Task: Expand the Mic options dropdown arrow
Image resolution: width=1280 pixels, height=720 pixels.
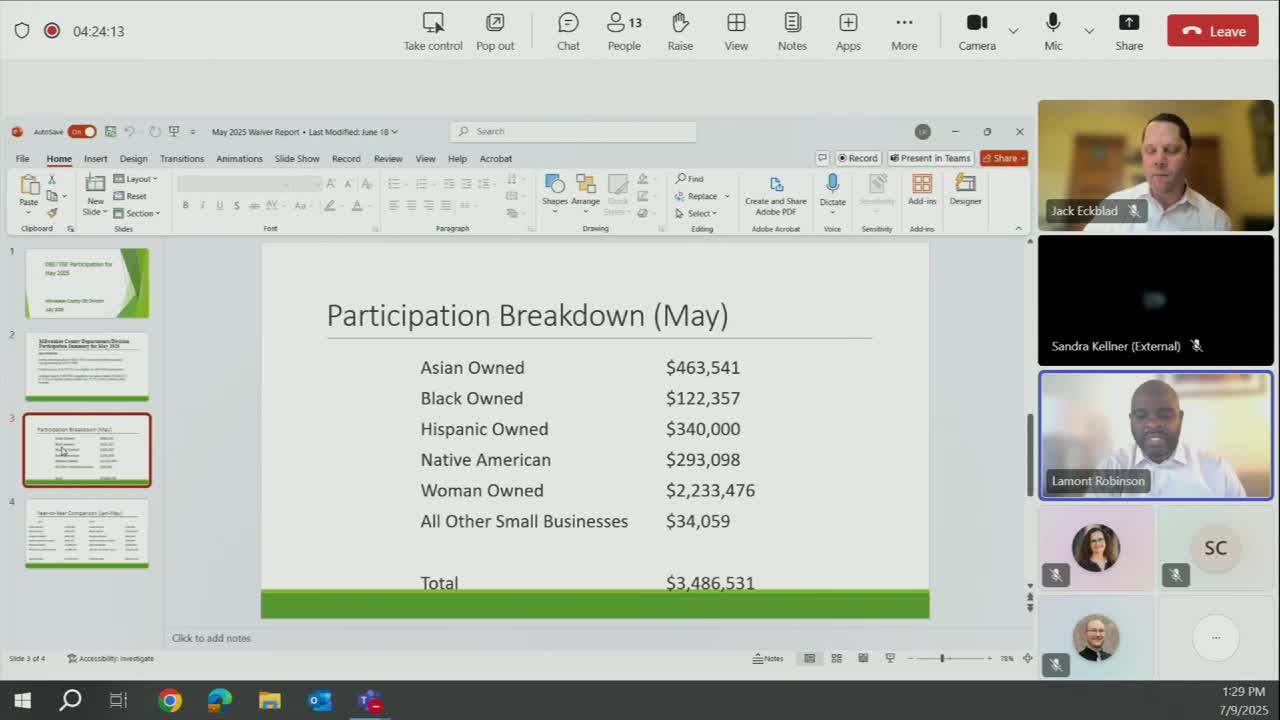Action: pyautogui.click(x=1089, y=31)
